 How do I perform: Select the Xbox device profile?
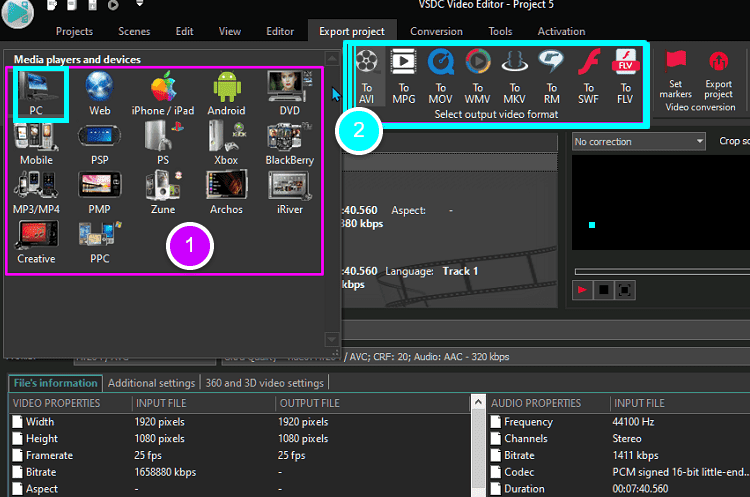click(226, 144)
